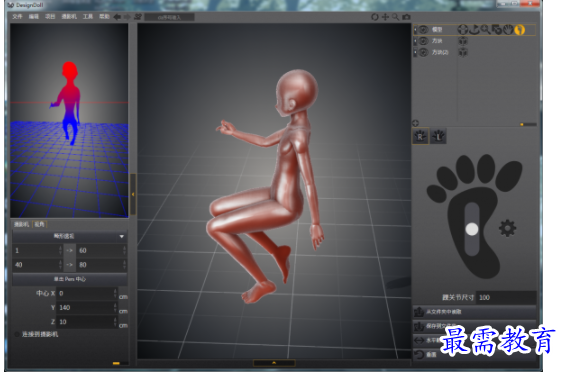
Task: Click the undo back arrow in toolbar
Action: coord(117,17)
